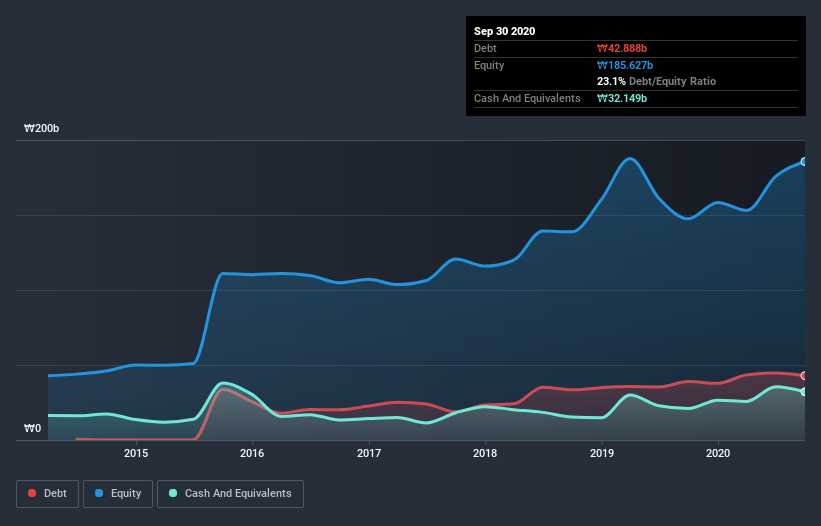
Task: Click the blue Equity end-point marker
Action: click(x=804, y=162)
